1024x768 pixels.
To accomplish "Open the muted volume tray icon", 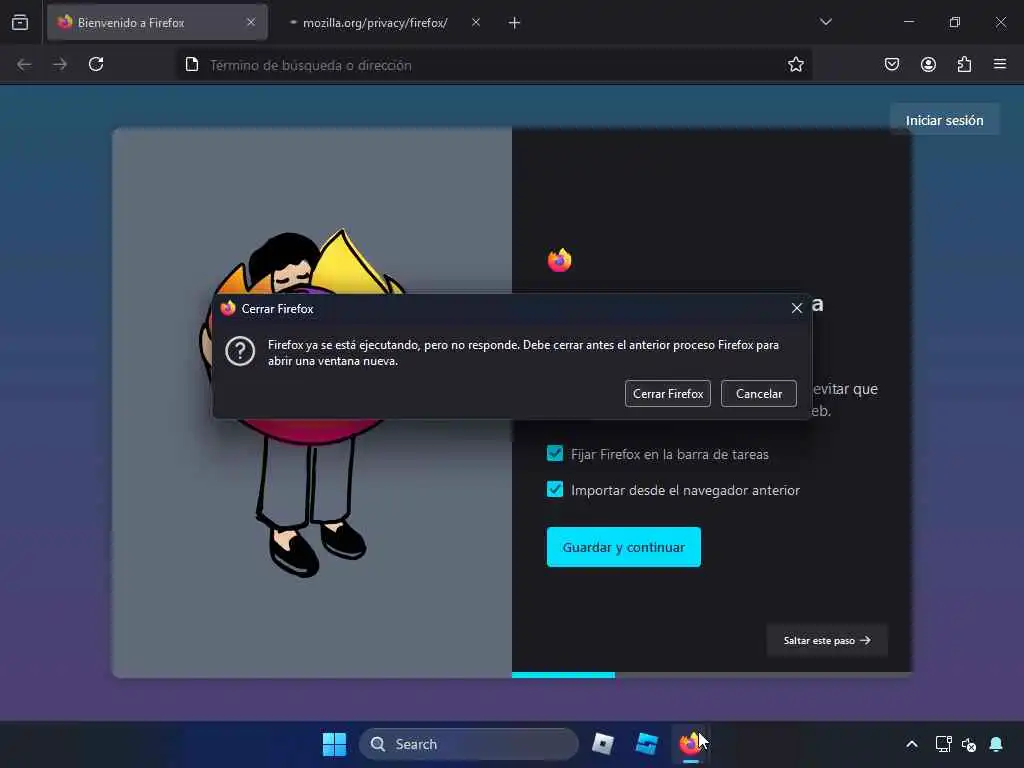I will click(968, 744).
